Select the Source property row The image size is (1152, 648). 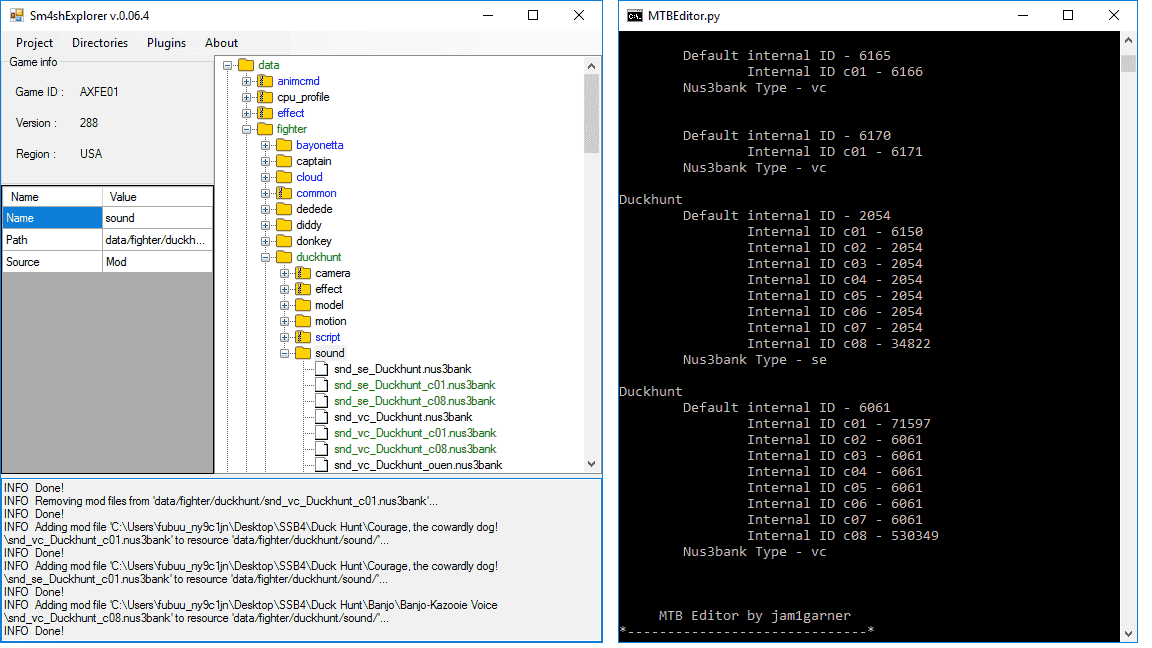tap(107, 262)
